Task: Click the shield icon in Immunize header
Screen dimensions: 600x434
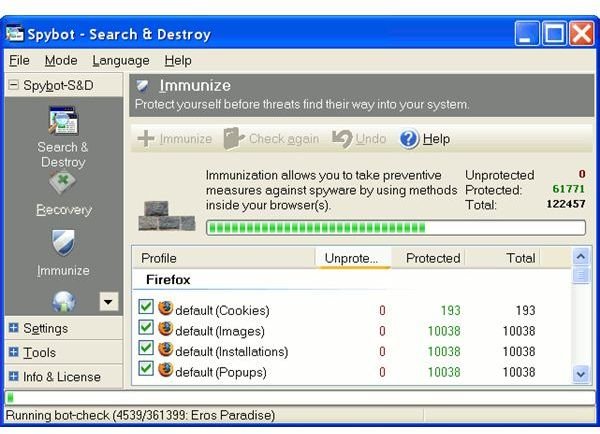Action: [143, 85]
